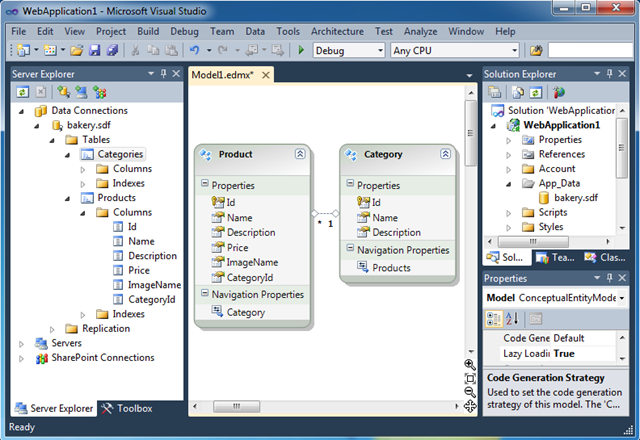Pin the Server Explorer panel

point(164,73)
